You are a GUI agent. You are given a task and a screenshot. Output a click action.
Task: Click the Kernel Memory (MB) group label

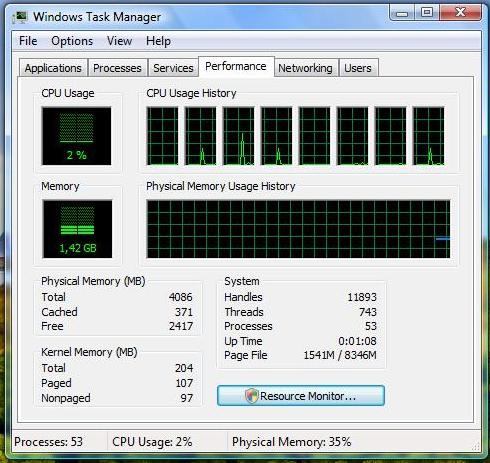(89, 352)
